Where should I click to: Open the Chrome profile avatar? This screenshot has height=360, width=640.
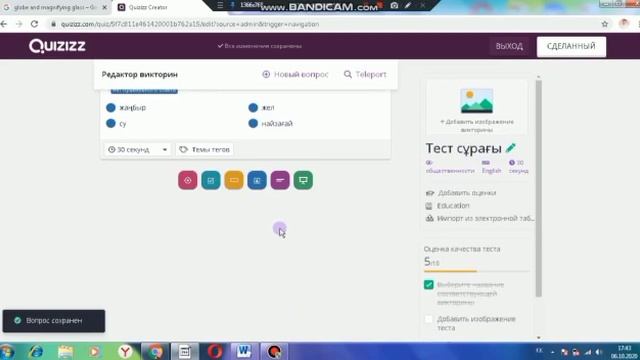(x=624, y=24)
